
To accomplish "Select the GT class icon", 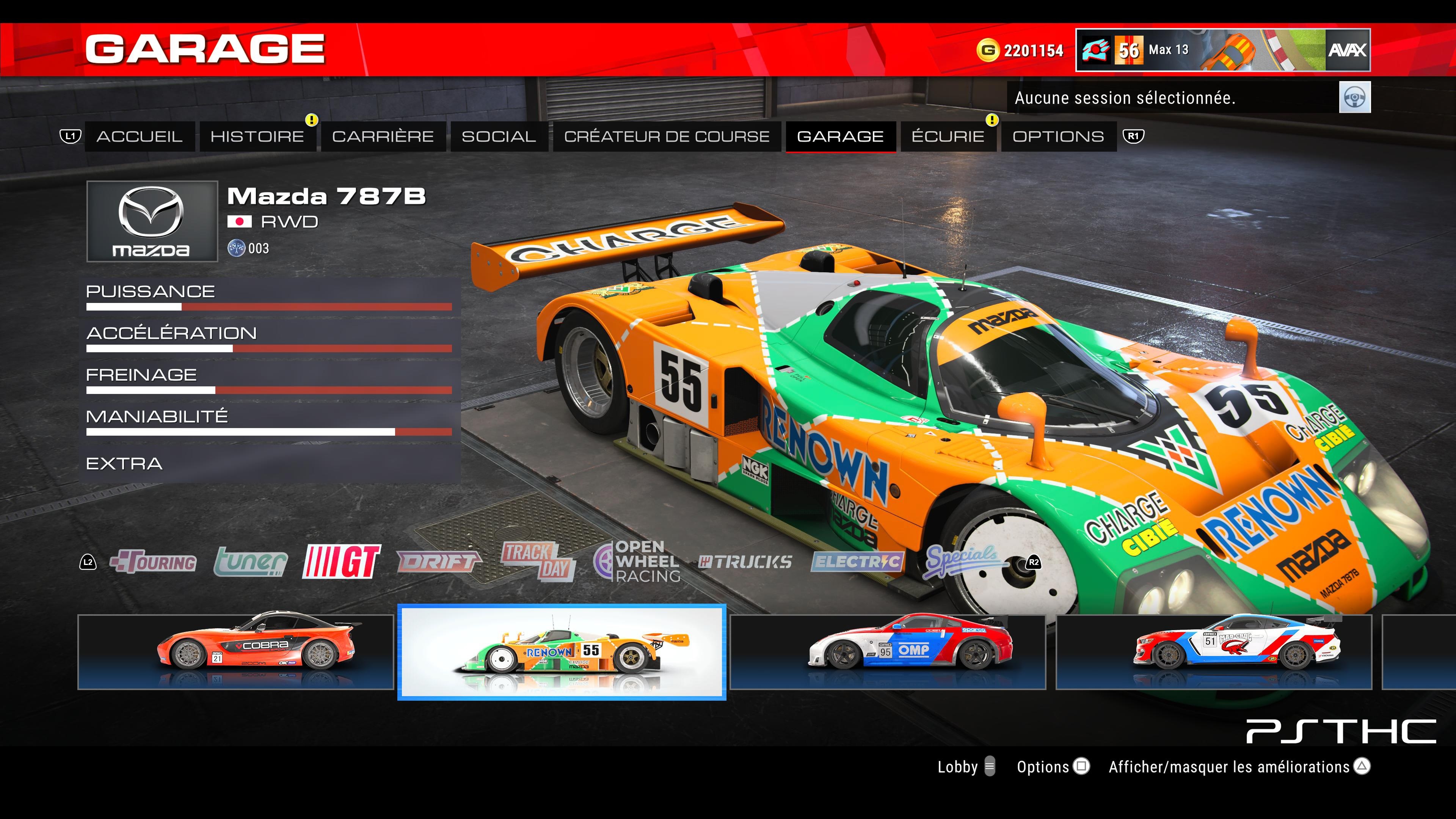I will pyautogui.click(x=342, y=562).
